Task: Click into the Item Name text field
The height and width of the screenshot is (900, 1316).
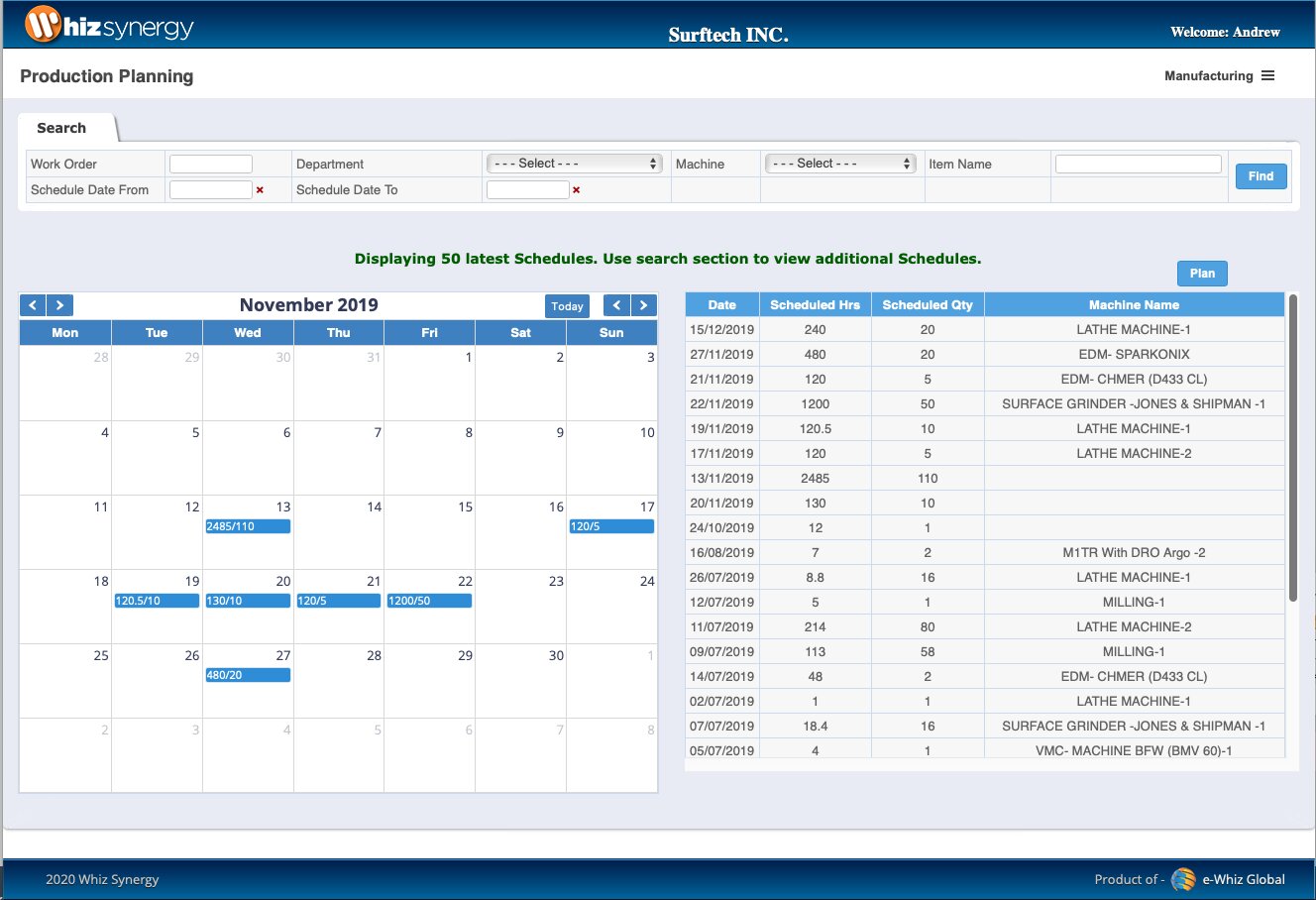Action: coord(1138,164)
